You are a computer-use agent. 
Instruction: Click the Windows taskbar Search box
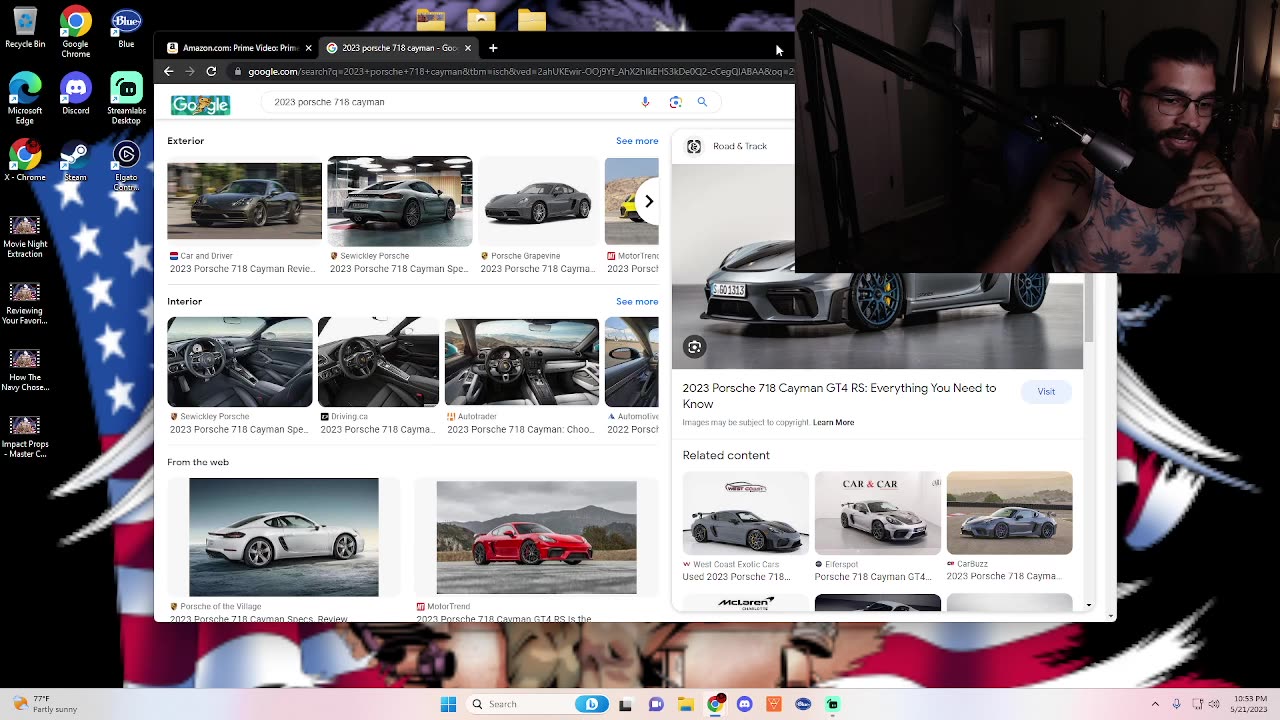[538, 704]
